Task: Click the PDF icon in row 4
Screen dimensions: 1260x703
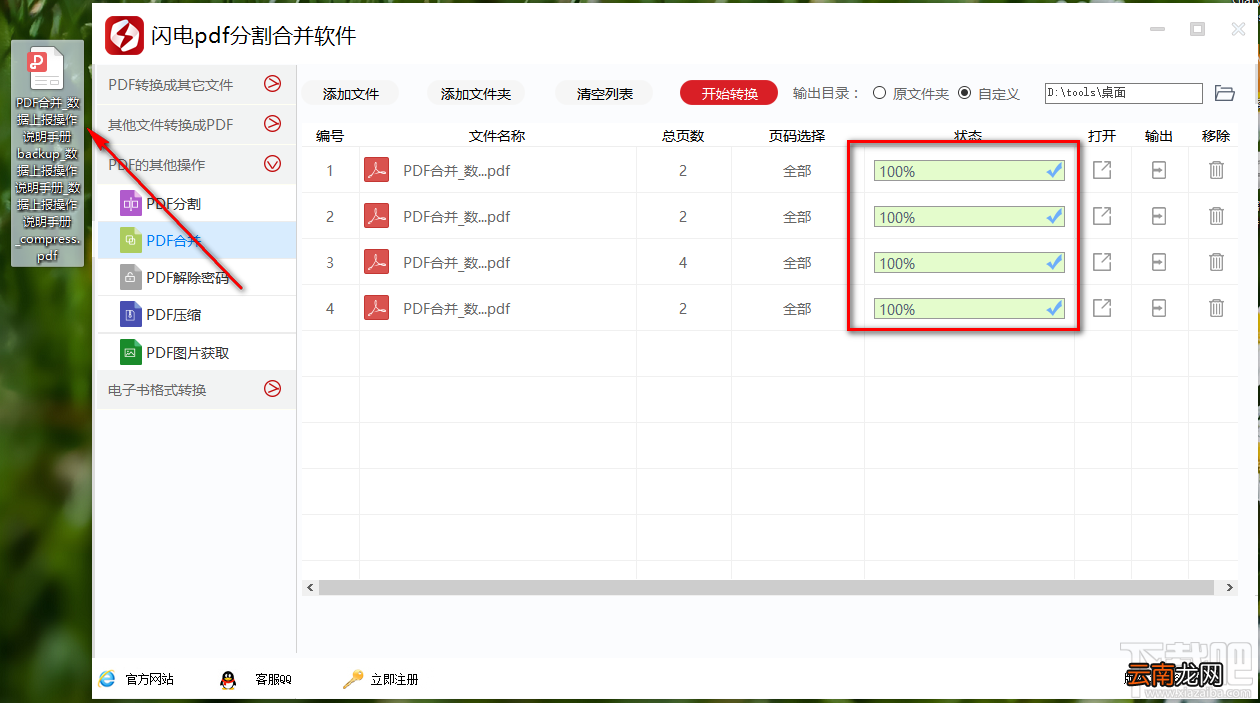Action: 375,308
